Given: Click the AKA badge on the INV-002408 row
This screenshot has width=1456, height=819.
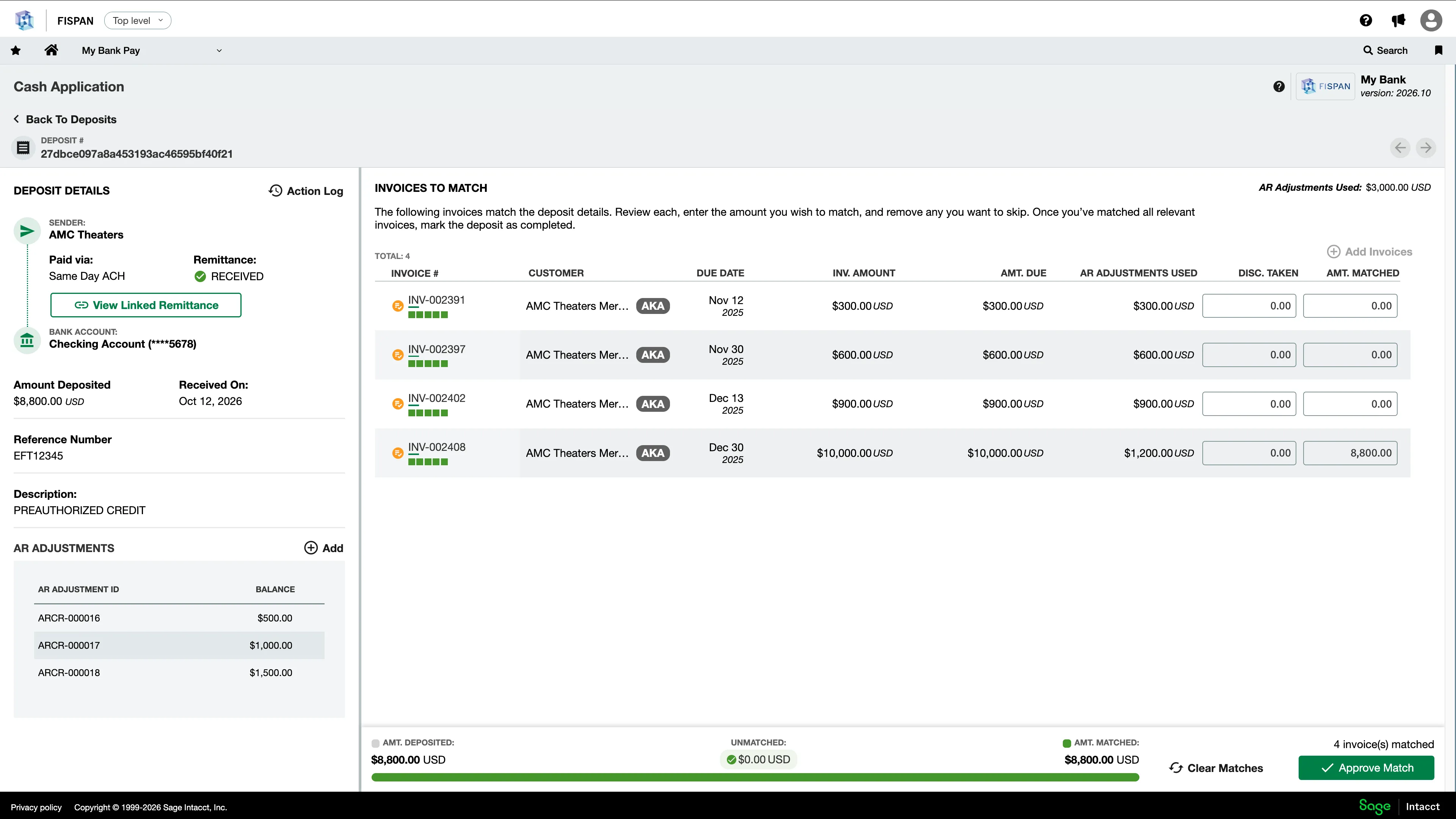Looking at the screenshot, I should pos(653,453).
